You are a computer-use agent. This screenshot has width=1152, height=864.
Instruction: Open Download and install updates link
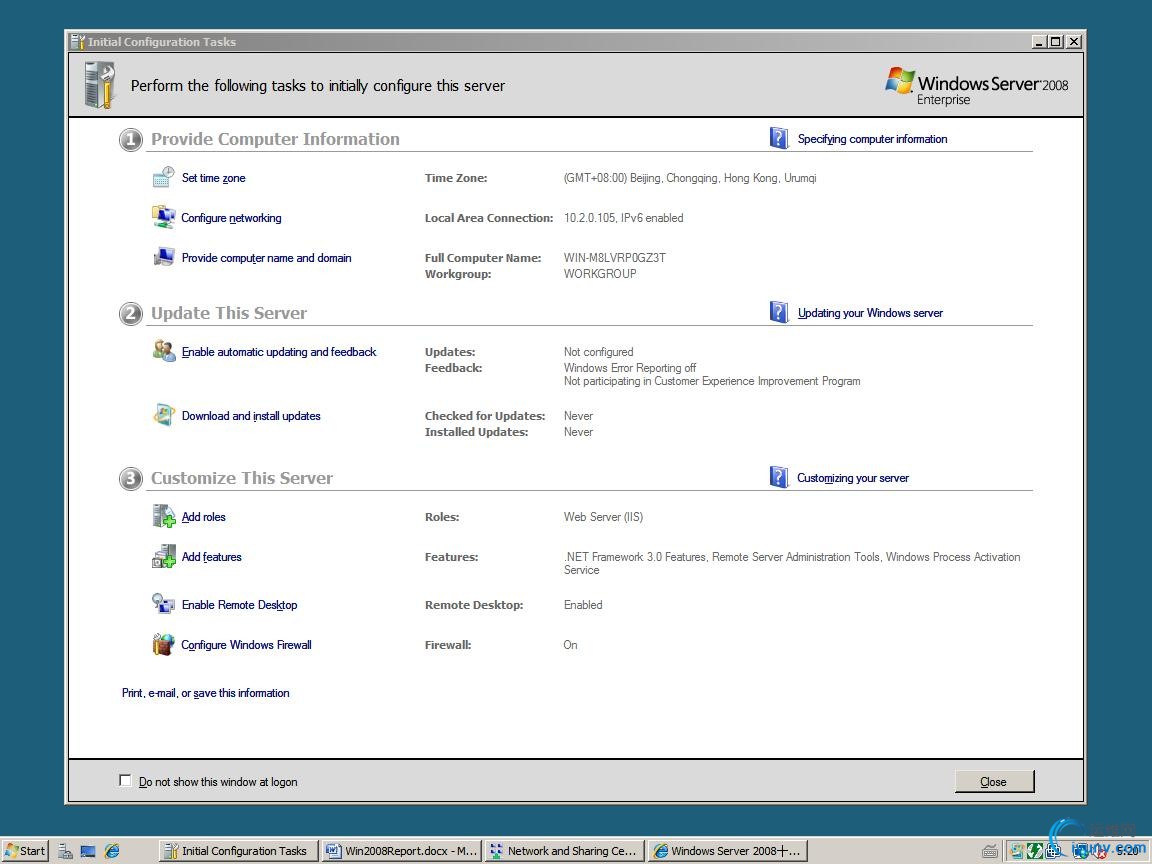pos(251,416)
